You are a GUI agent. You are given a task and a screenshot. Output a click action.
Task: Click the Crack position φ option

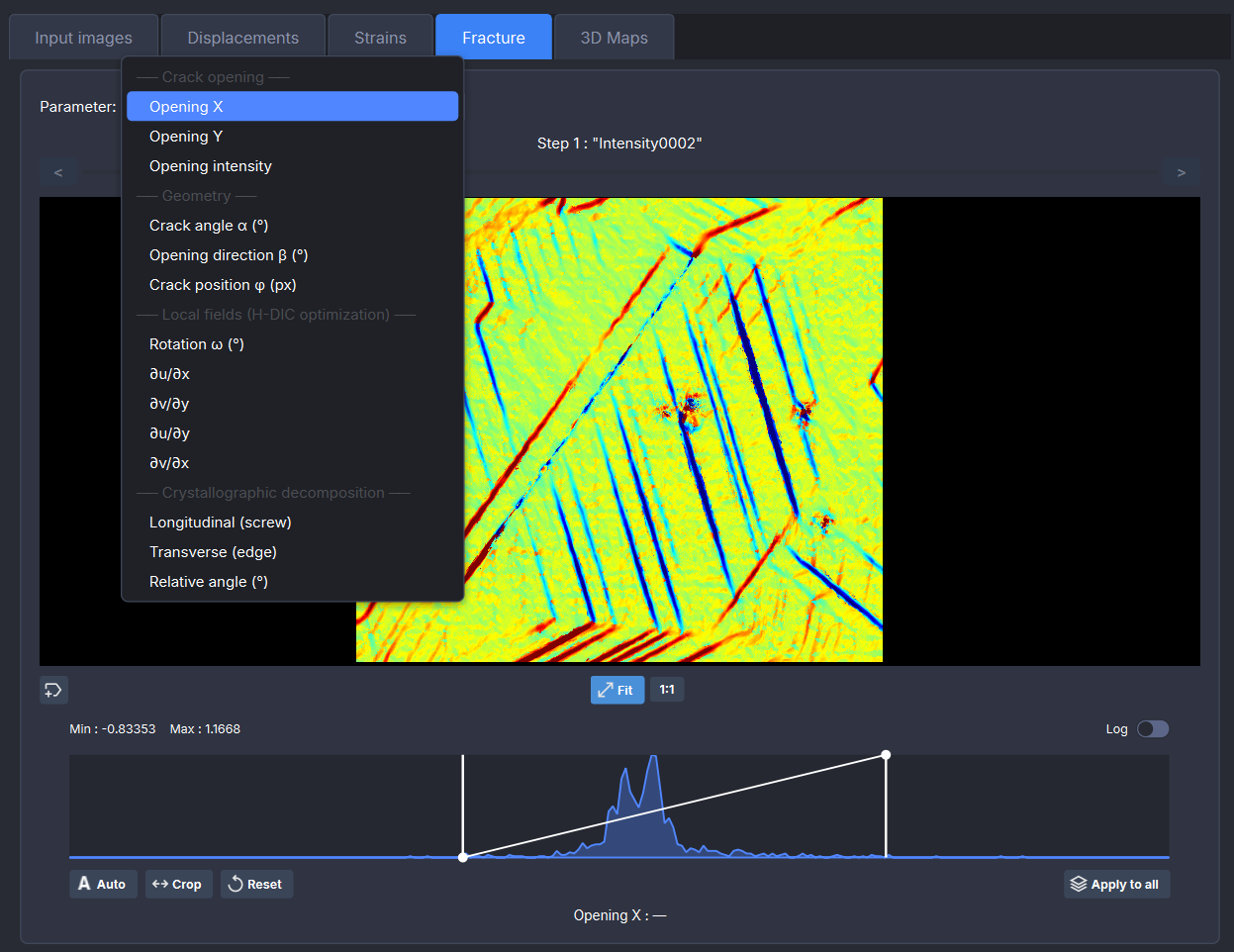(x=222, y=284)
